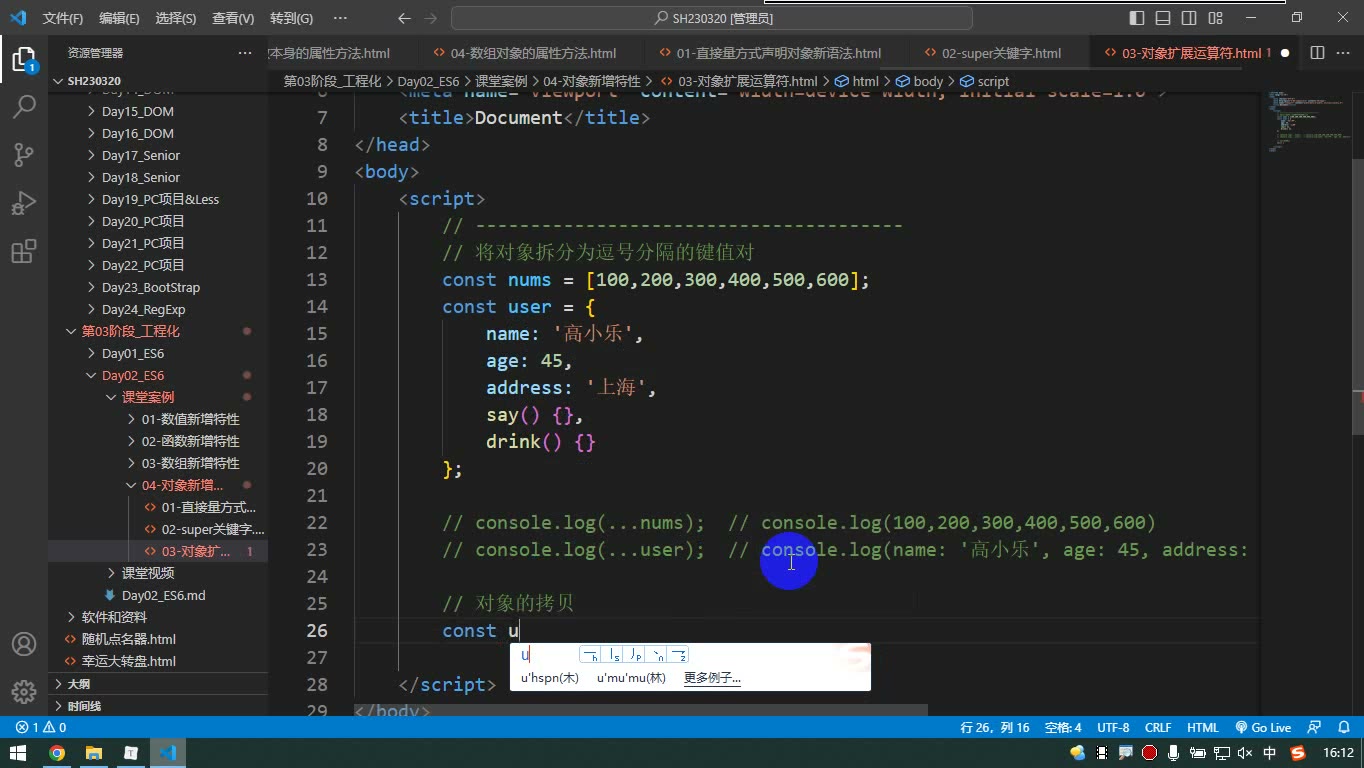This screenshot has width=1364, height=768.
Task: Click the errors and warnings status indicator
Action: (x=41, y=728)
